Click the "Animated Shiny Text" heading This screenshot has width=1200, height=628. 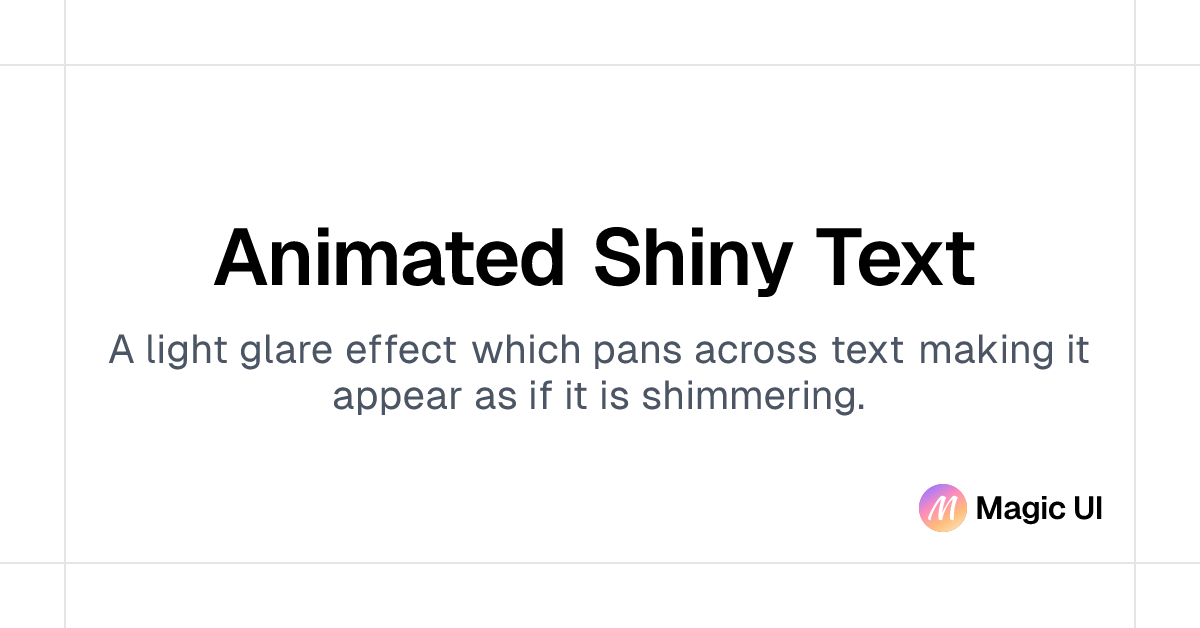pos(594,258)
